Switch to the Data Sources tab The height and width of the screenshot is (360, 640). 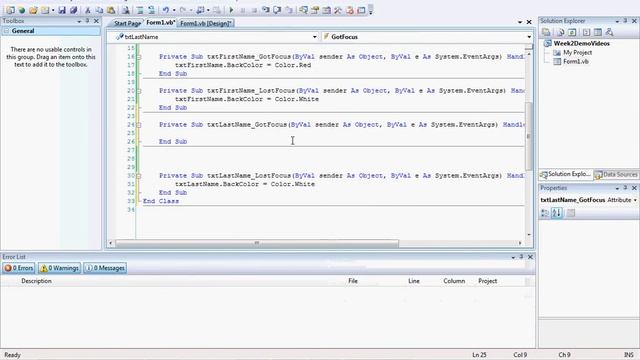pyautogui.click(x=616, y=175)
